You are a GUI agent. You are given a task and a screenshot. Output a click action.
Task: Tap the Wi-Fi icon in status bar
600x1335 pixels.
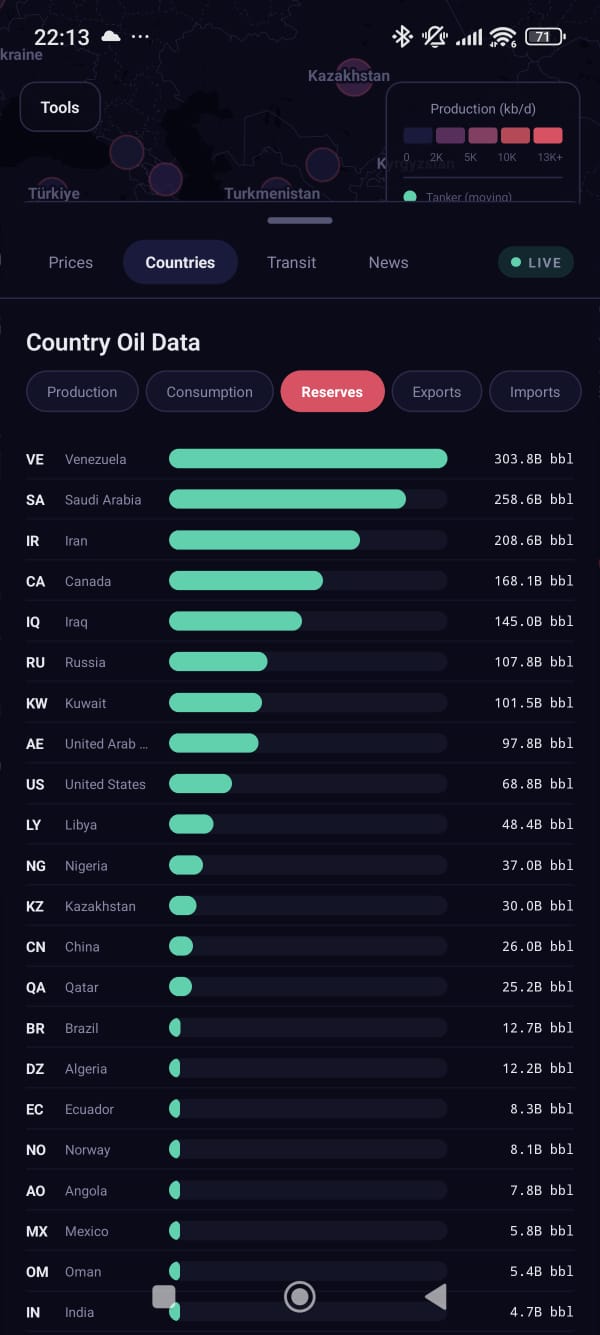tap(502, 37)
